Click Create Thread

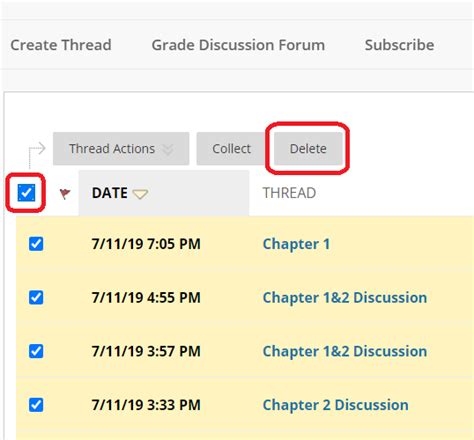61,45
